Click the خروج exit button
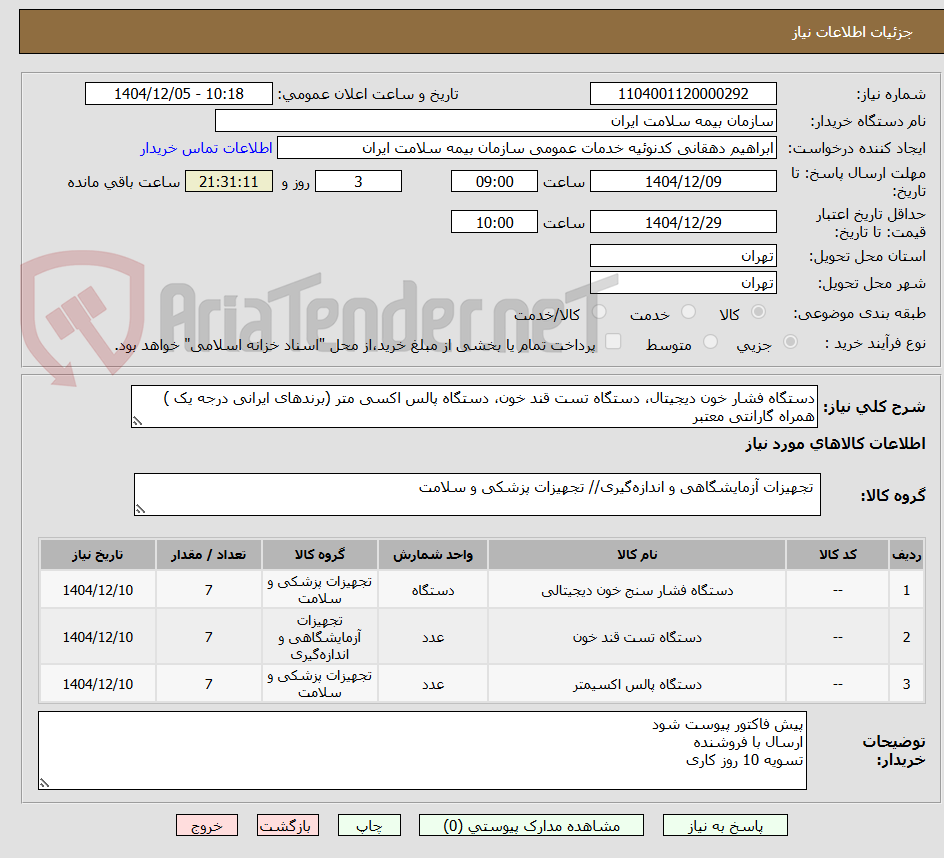 point(207,825)
